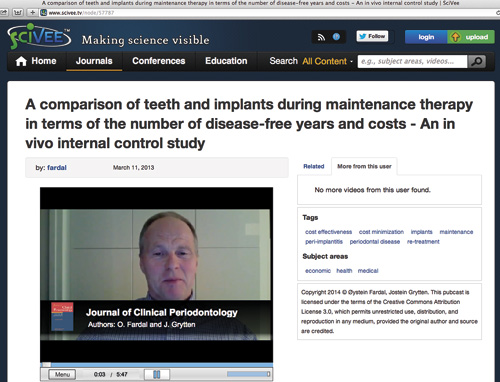Click the article title heading

249,124
